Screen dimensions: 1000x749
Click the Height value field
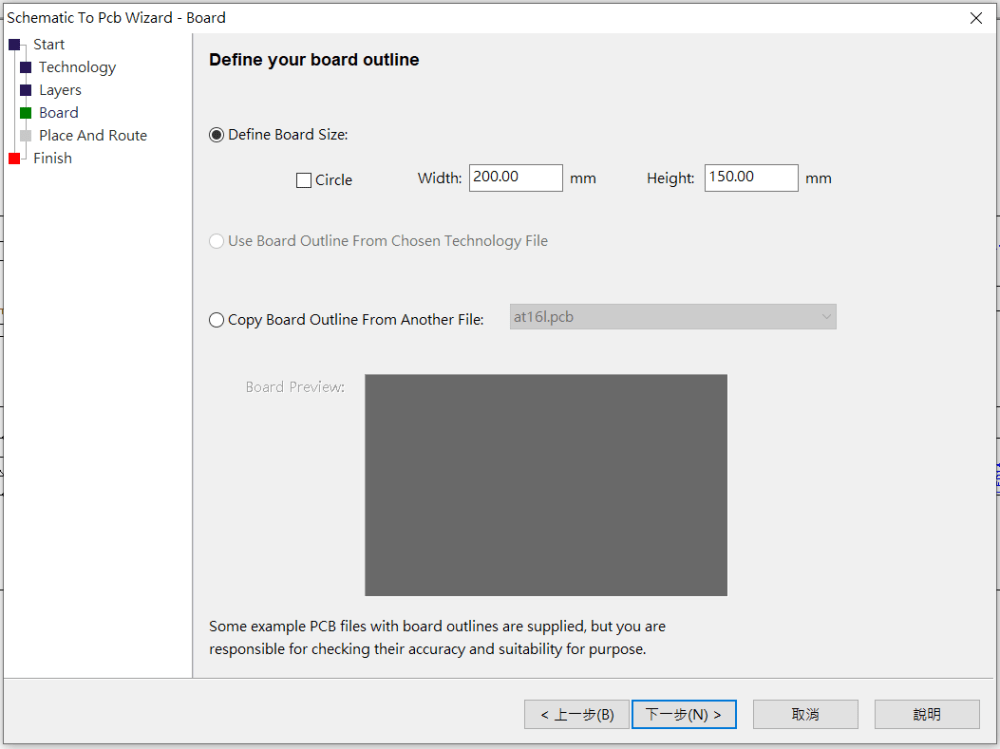(x=751, y=177)
